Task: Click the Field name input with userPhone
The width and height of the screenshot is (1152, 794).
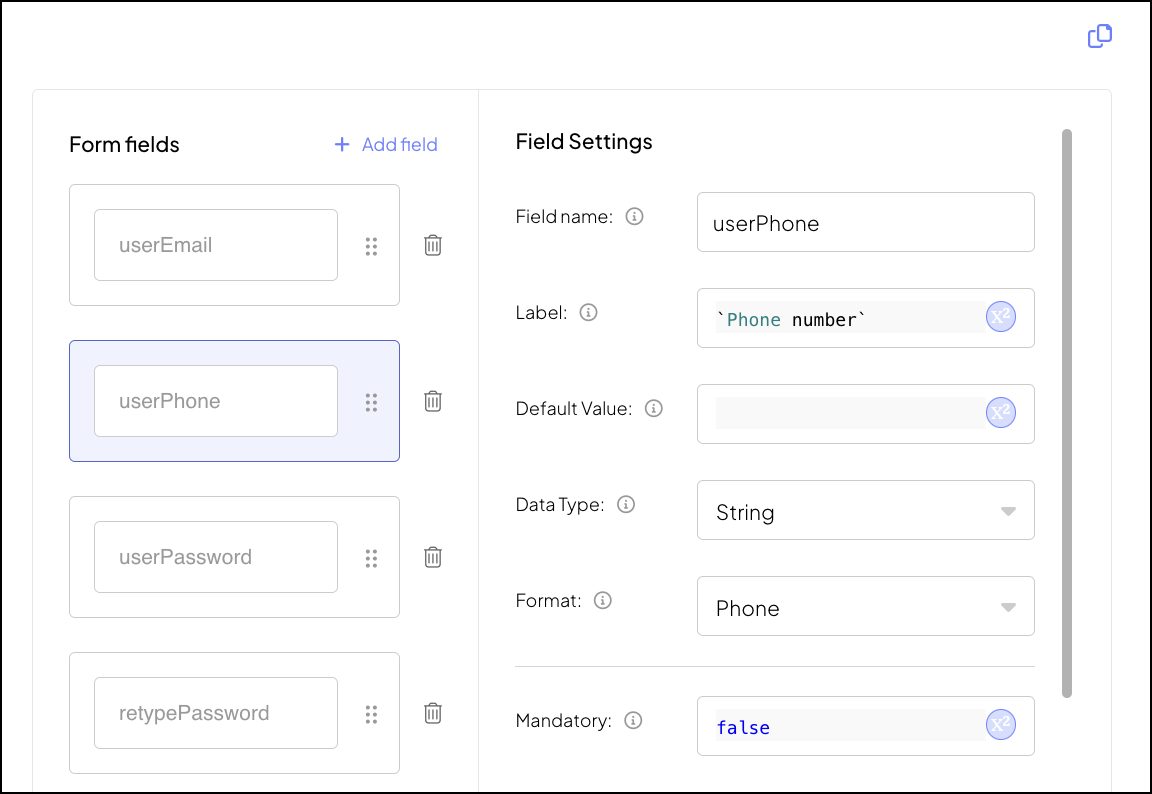Action: tap(865, 223)
